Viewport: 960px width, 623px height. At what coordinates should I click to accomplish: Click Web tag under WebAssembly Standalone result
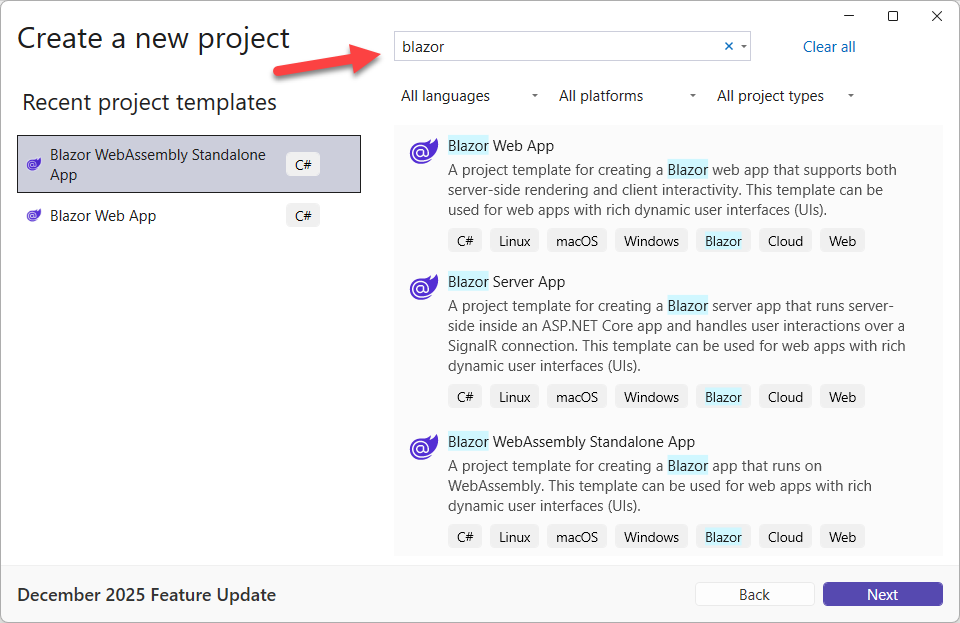pyautogui.click(x=842, y=537)
